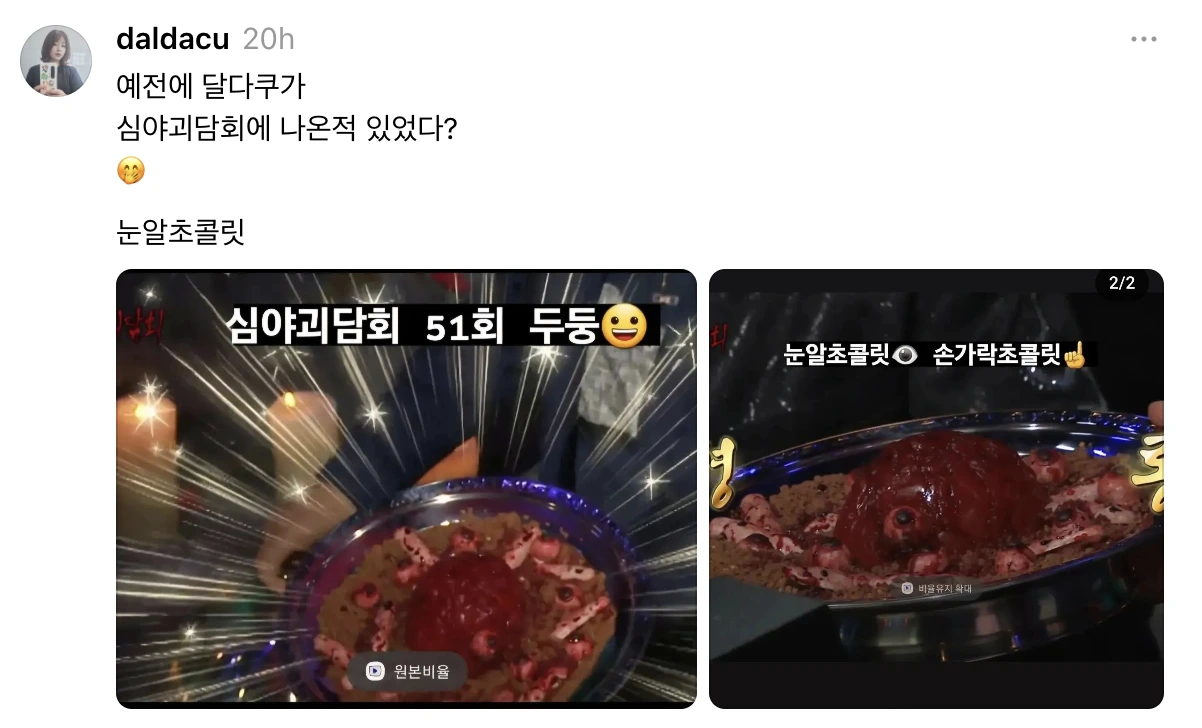Open the first attached image with candles
Screen dimensions: 1202x728
point(406,489)
